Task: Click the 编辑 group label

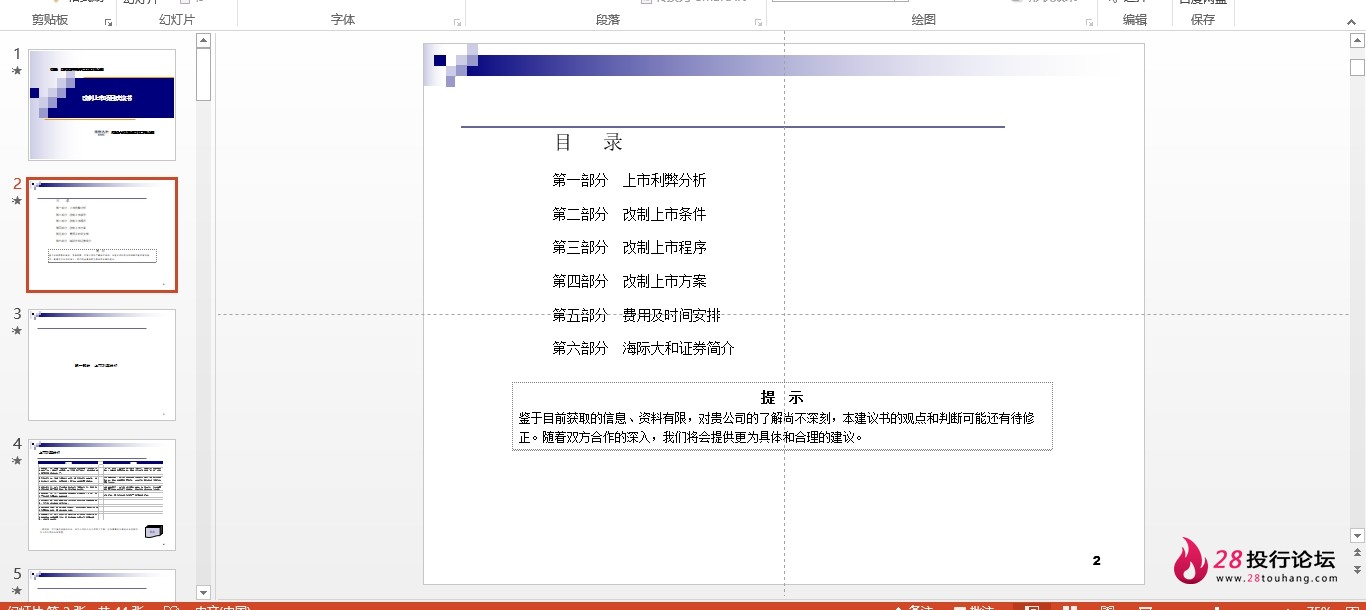Action: (x=1135, y=20)
